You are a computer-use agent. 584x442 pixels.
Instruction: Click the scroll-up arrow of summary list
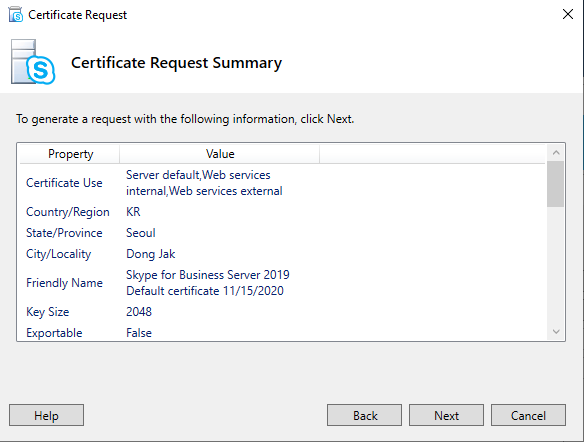point(556,152)
